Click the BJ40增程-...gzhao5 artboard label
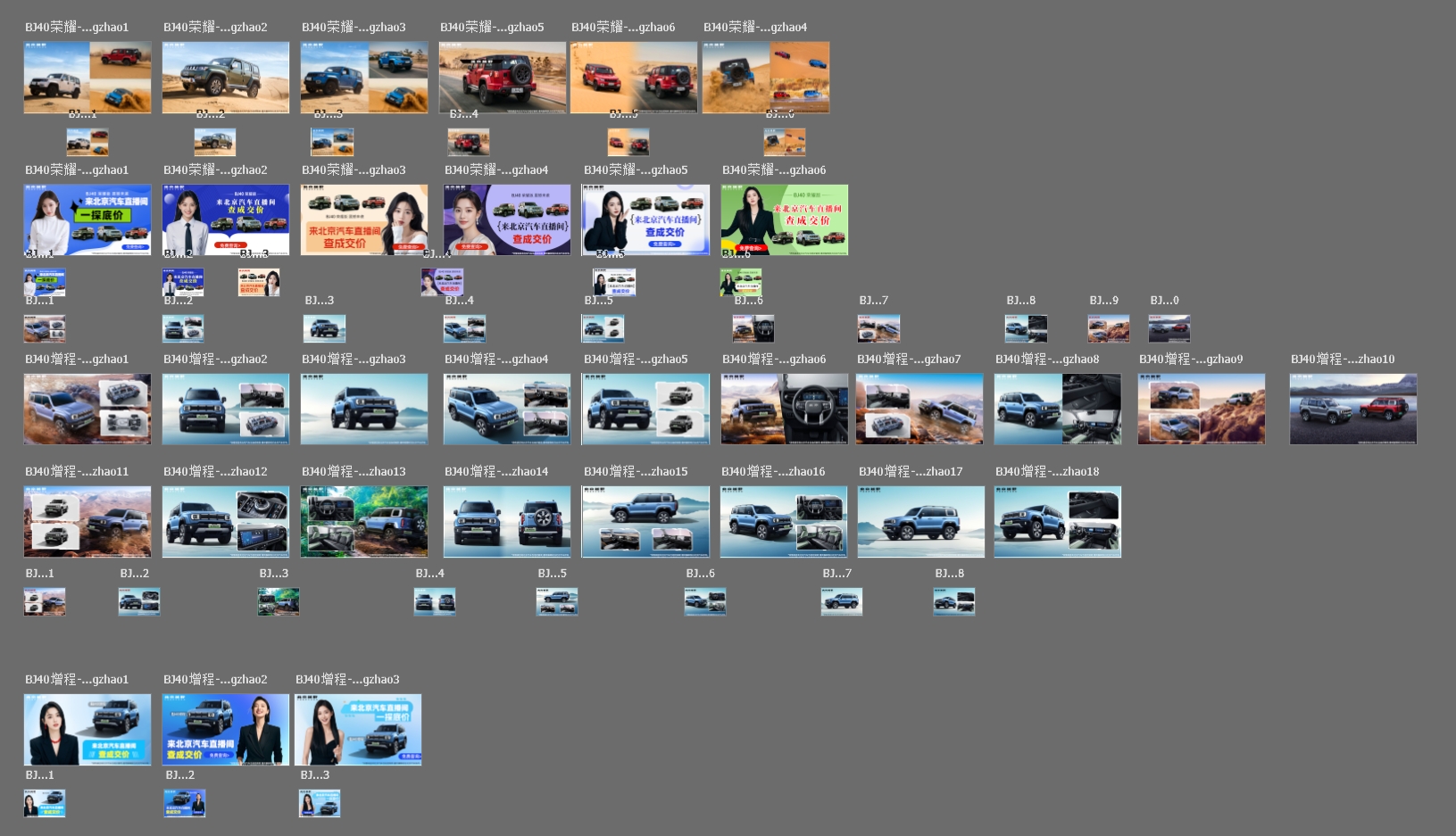 pyautogui.click(x=636, y=360)
